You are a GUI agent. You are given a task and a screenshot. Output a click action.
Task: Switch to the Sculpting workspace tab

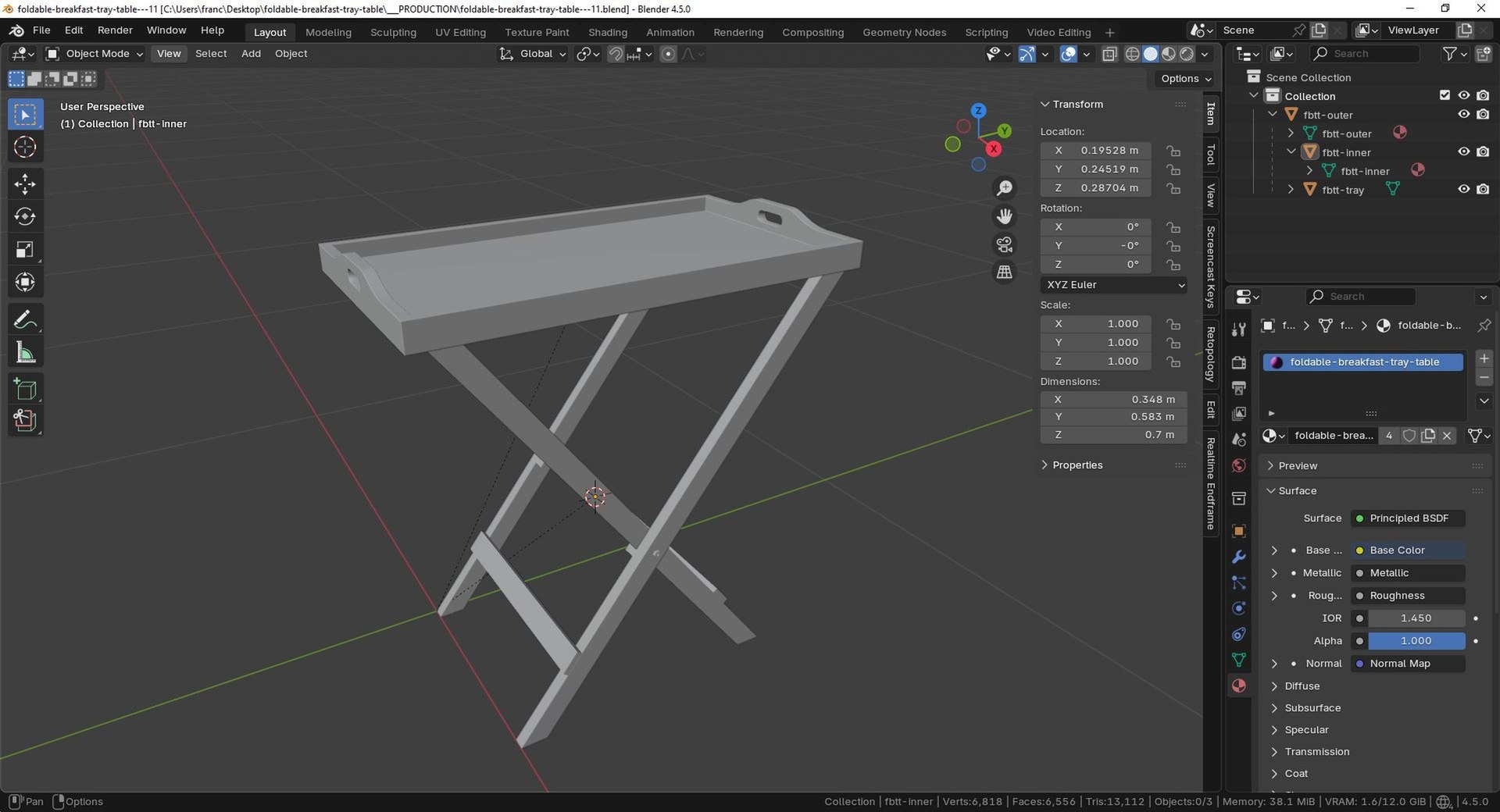[x=393, y=32]
